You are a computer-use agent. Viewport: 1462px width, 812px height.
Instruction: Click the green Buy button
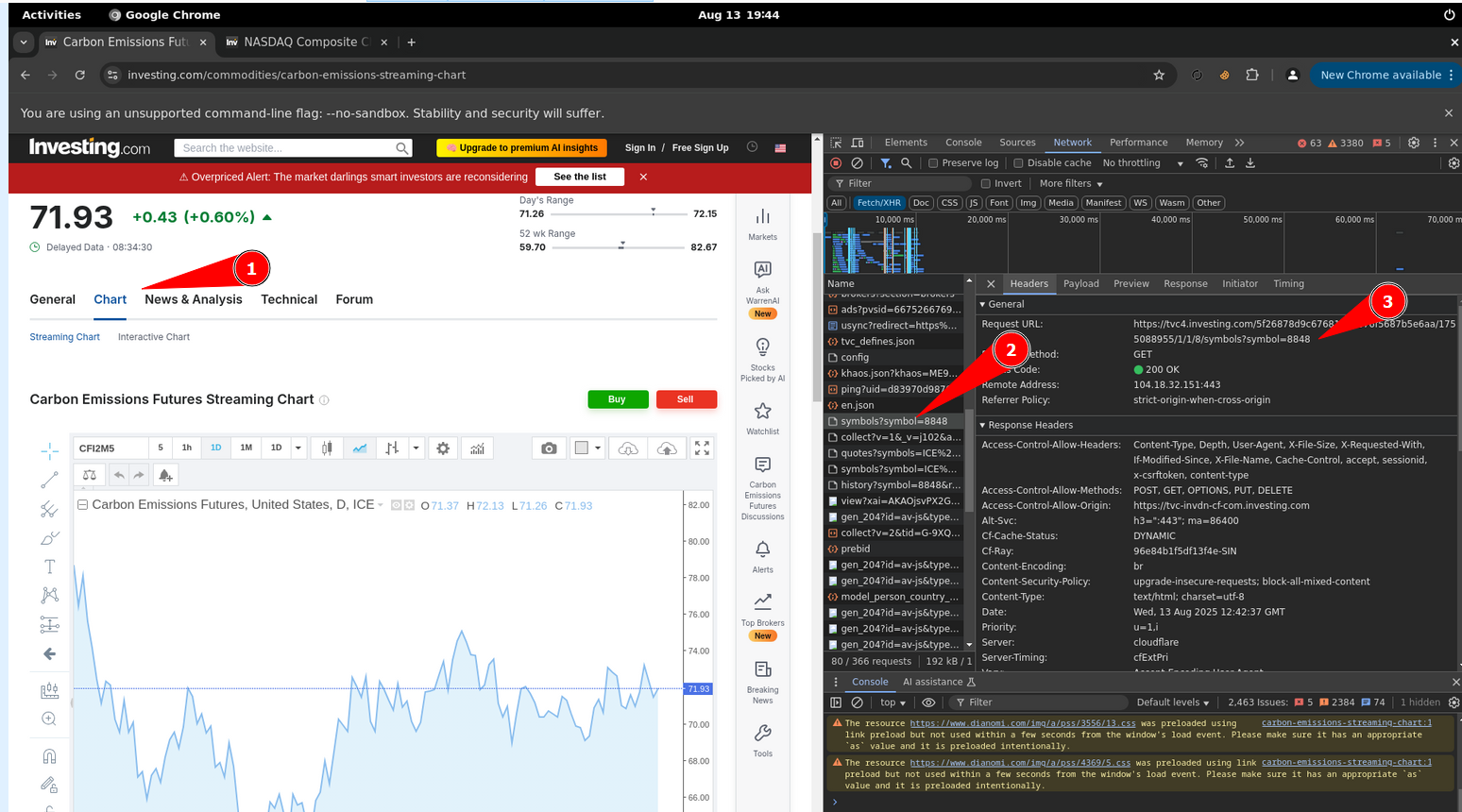coord(618,399)
